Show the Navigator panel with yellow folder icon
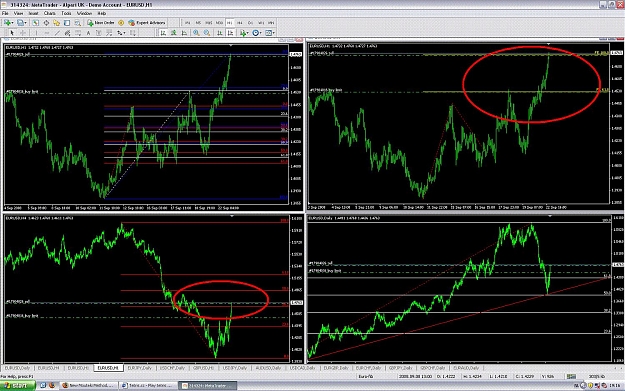625x391 pixels. pos(57,23)
